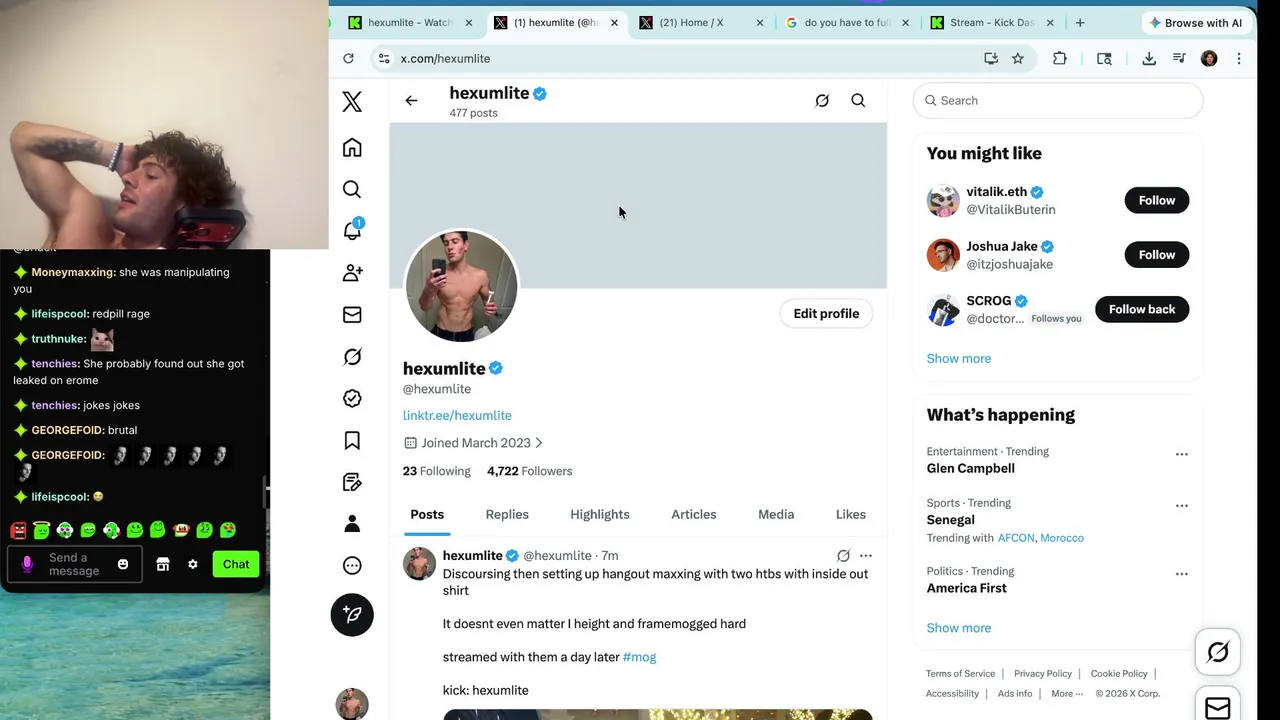Viewport: 1280px width, 720px height.
Task: Open the Home icon in X sidebar
Action: 352,148
